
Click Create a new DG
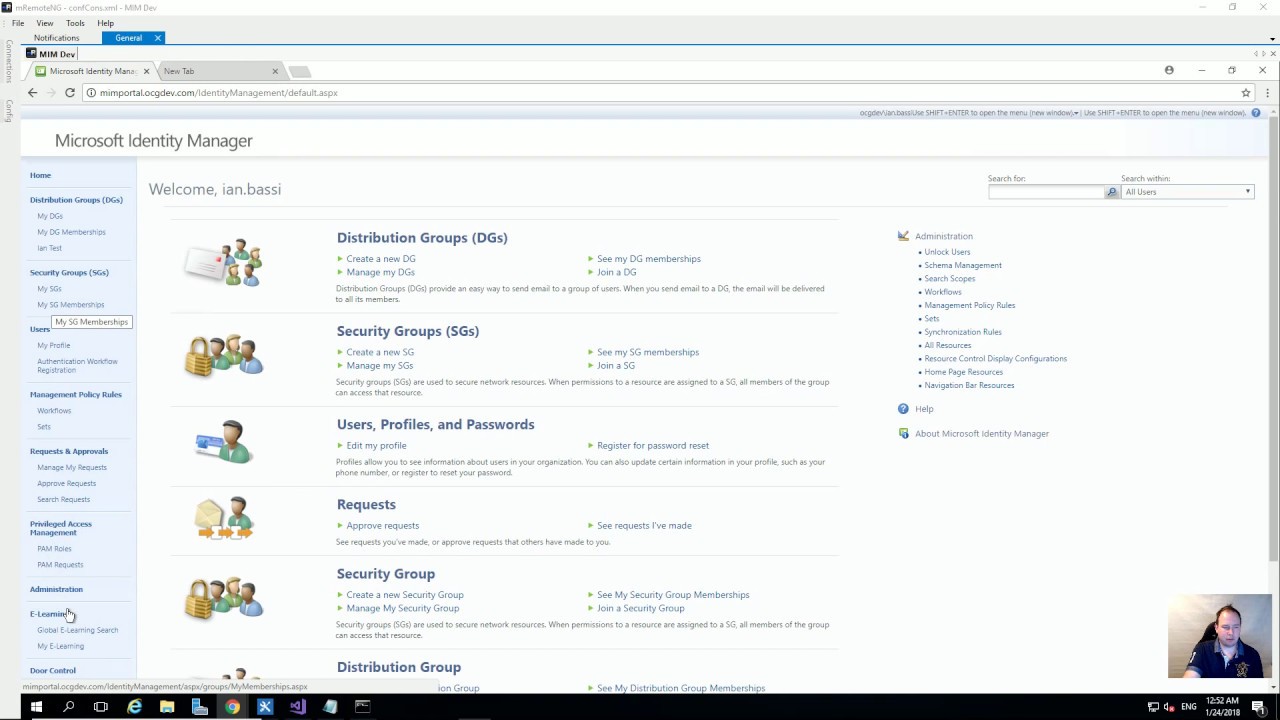(381, 259)
